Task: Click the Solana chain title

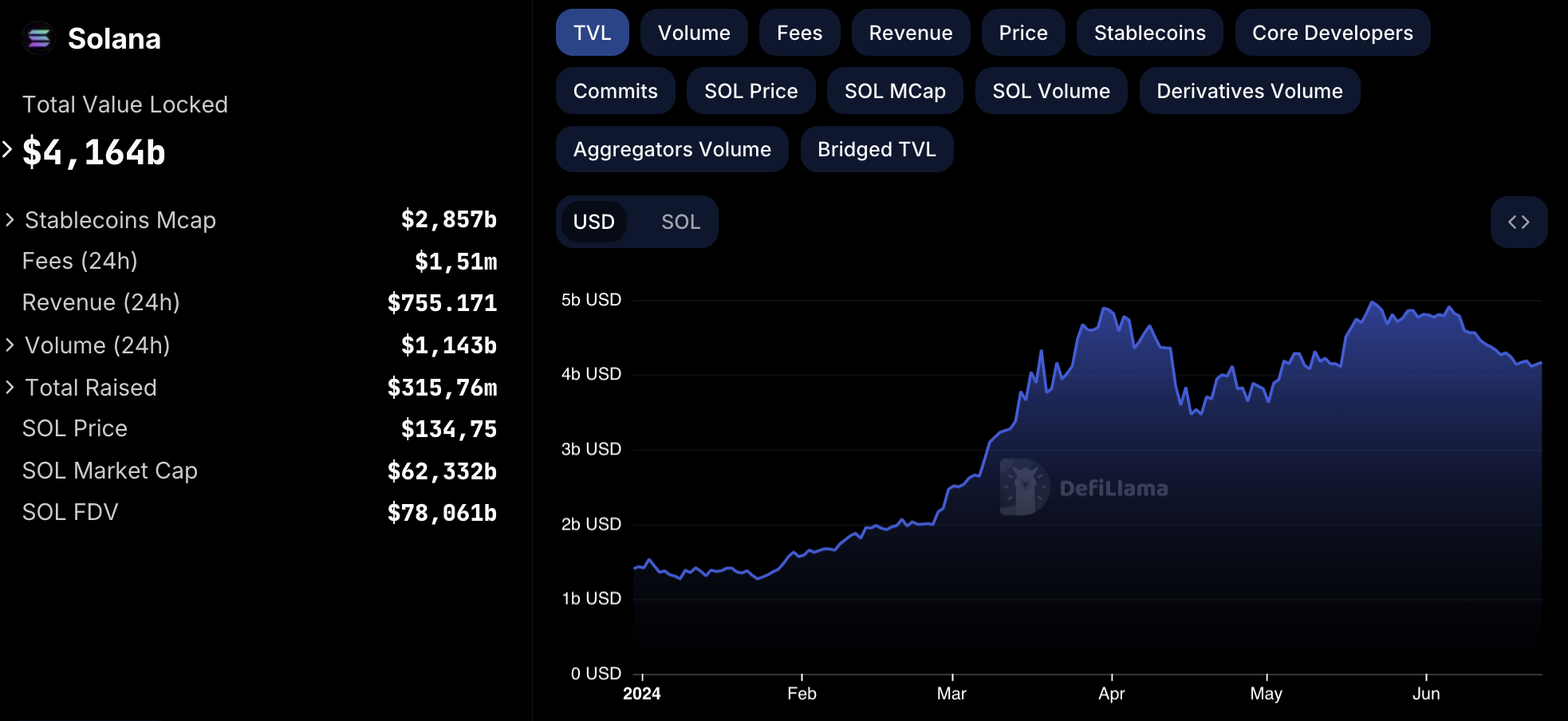Action: pos(114,38)
